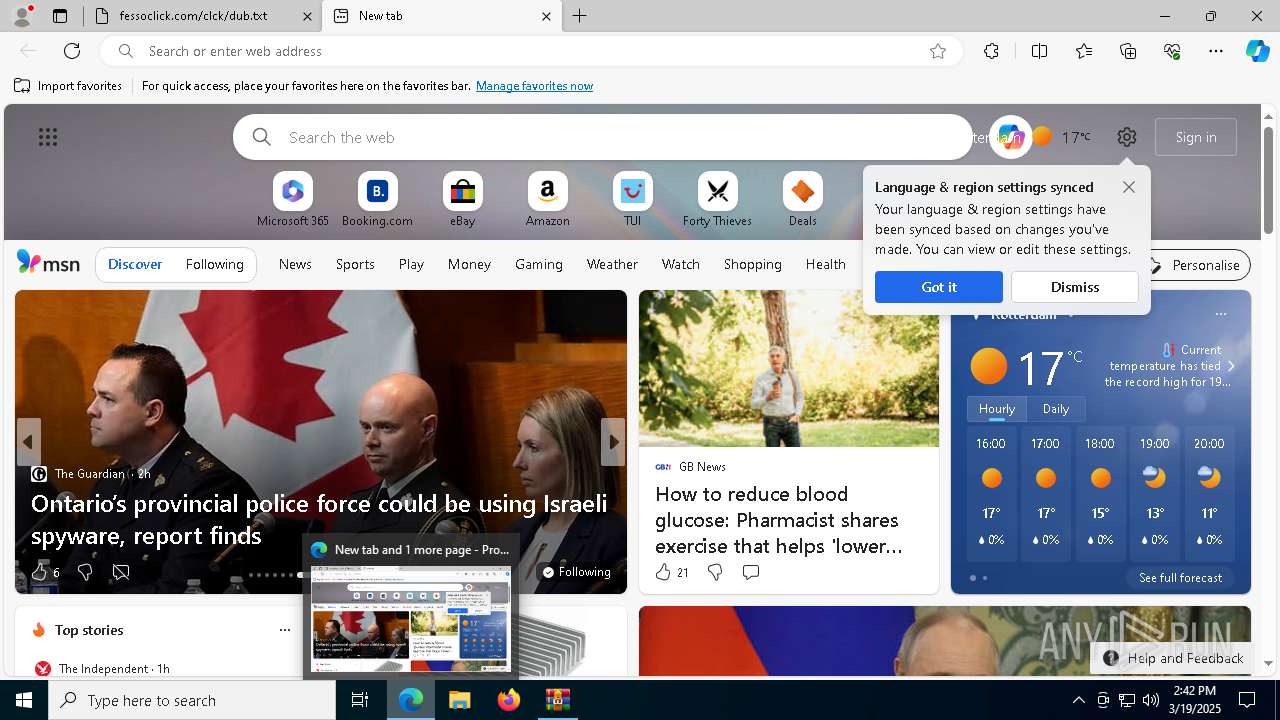Add this page to favorites star icon
This screenshot has height=720, width=1280.
938,51
